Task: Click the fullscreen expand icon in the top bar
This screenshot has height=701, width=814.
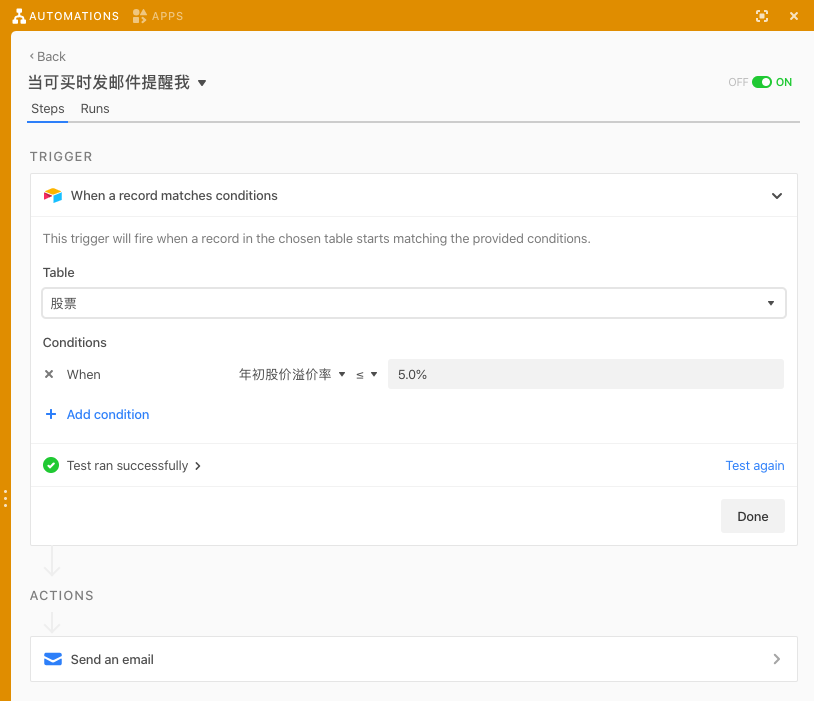Action: (x=761, y=16)
